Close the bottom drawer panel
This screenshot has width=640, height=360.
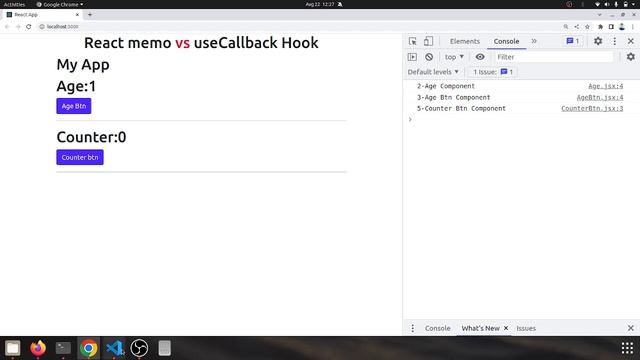(631, 328)
